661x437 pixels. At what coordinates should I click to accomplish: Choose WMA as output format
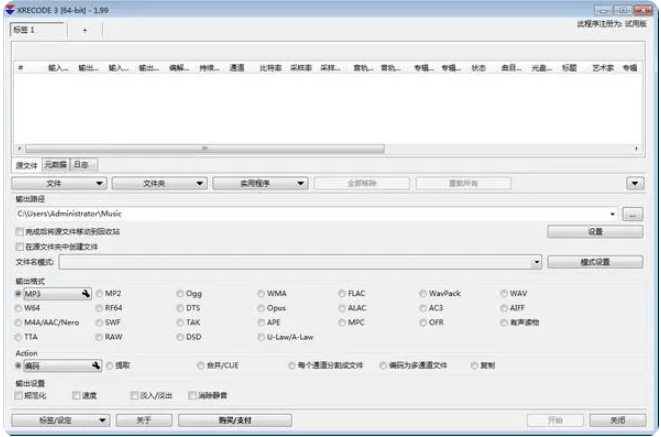pos(261,294)
